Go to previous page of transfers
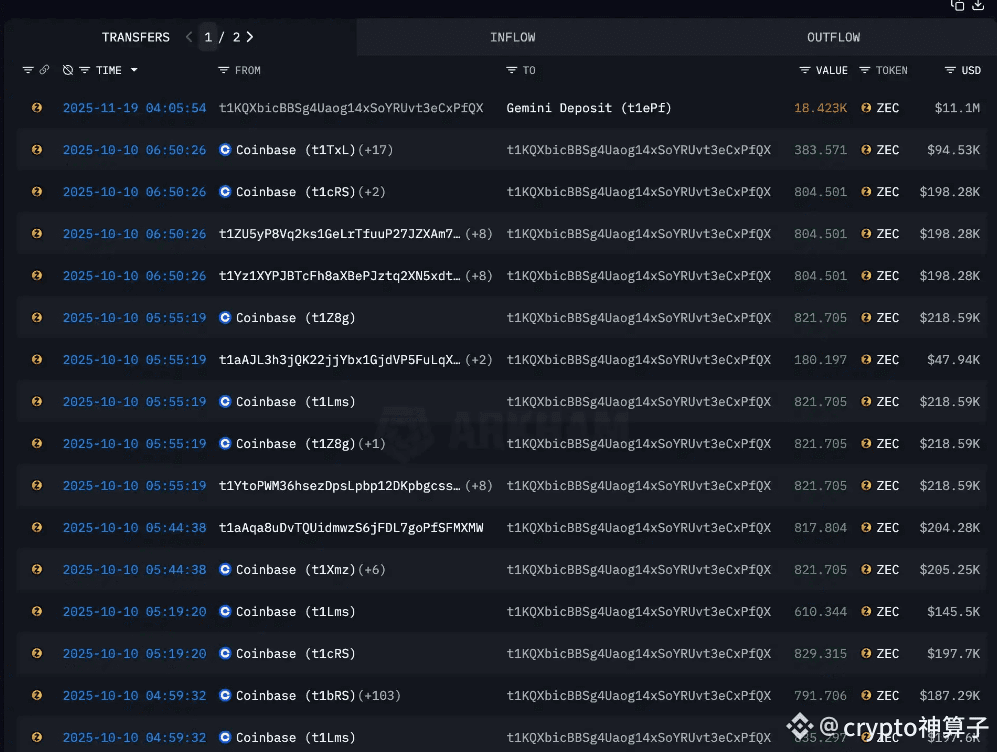Screen dimensions: 997x752 [x=189, y=37]
